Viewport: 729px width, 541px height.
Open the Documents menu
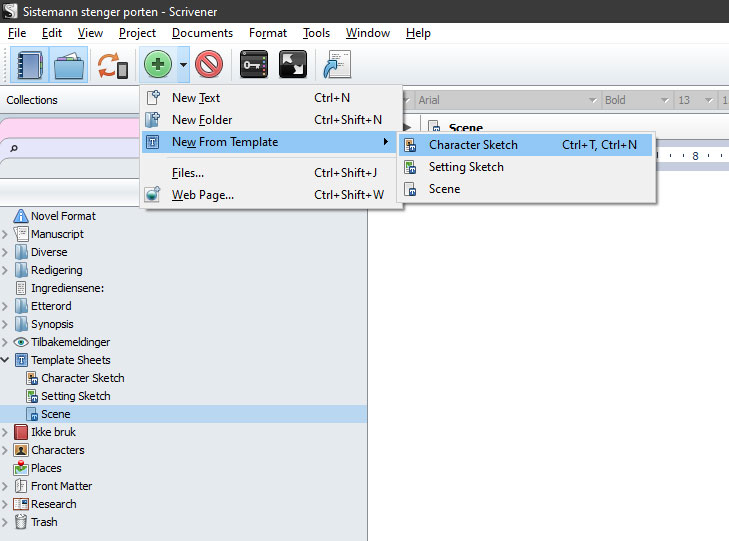[202, 33]
